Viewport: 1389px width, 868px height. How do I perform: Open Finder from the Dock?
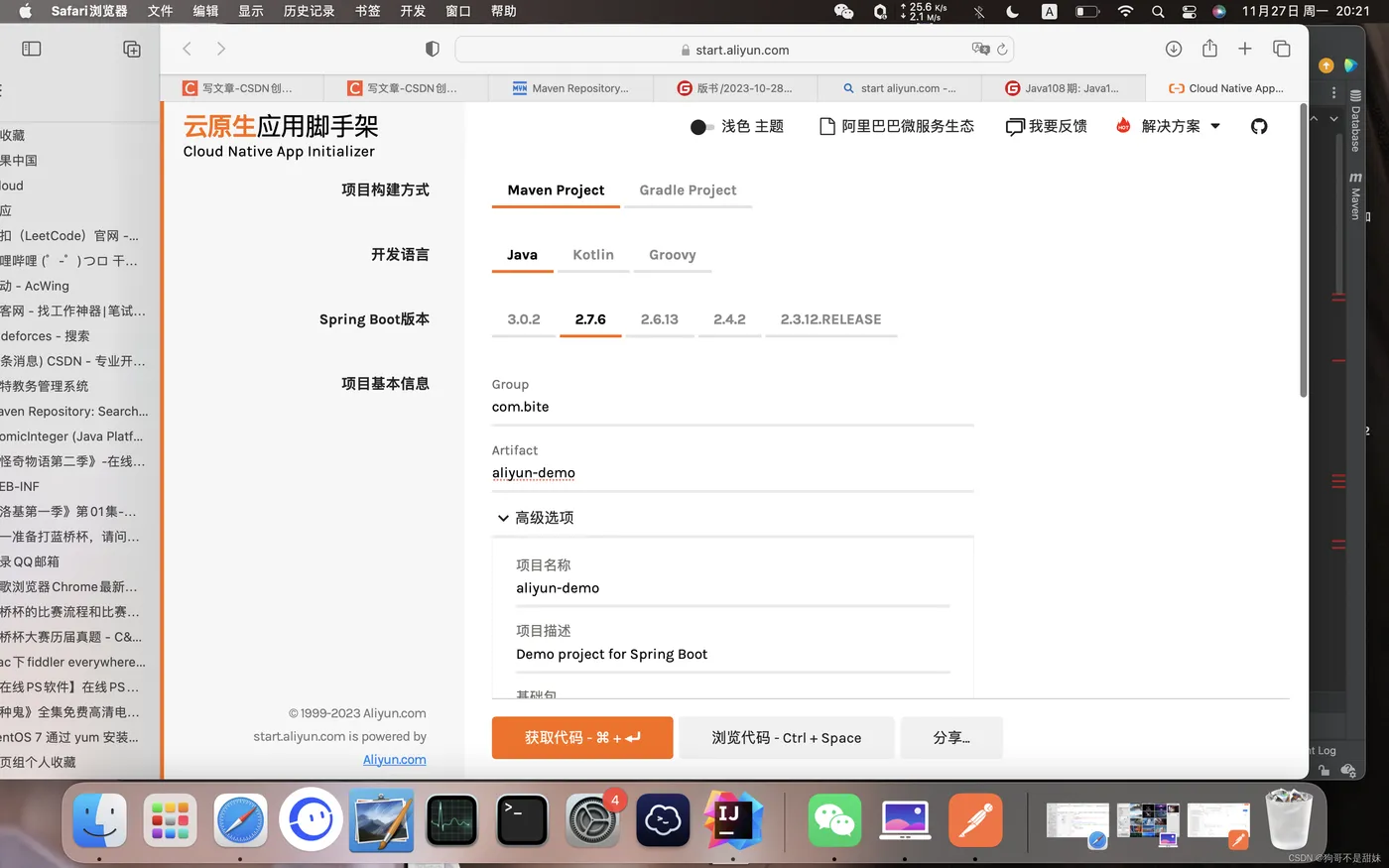pos(100,820)
